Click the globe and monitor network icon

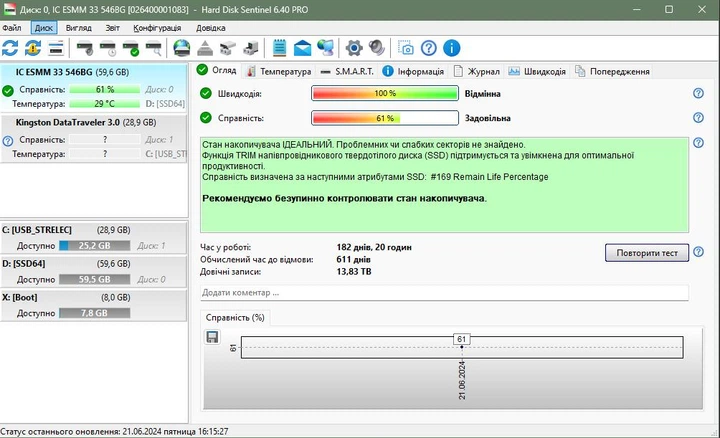pyautogui.click(x=326, y=48)
